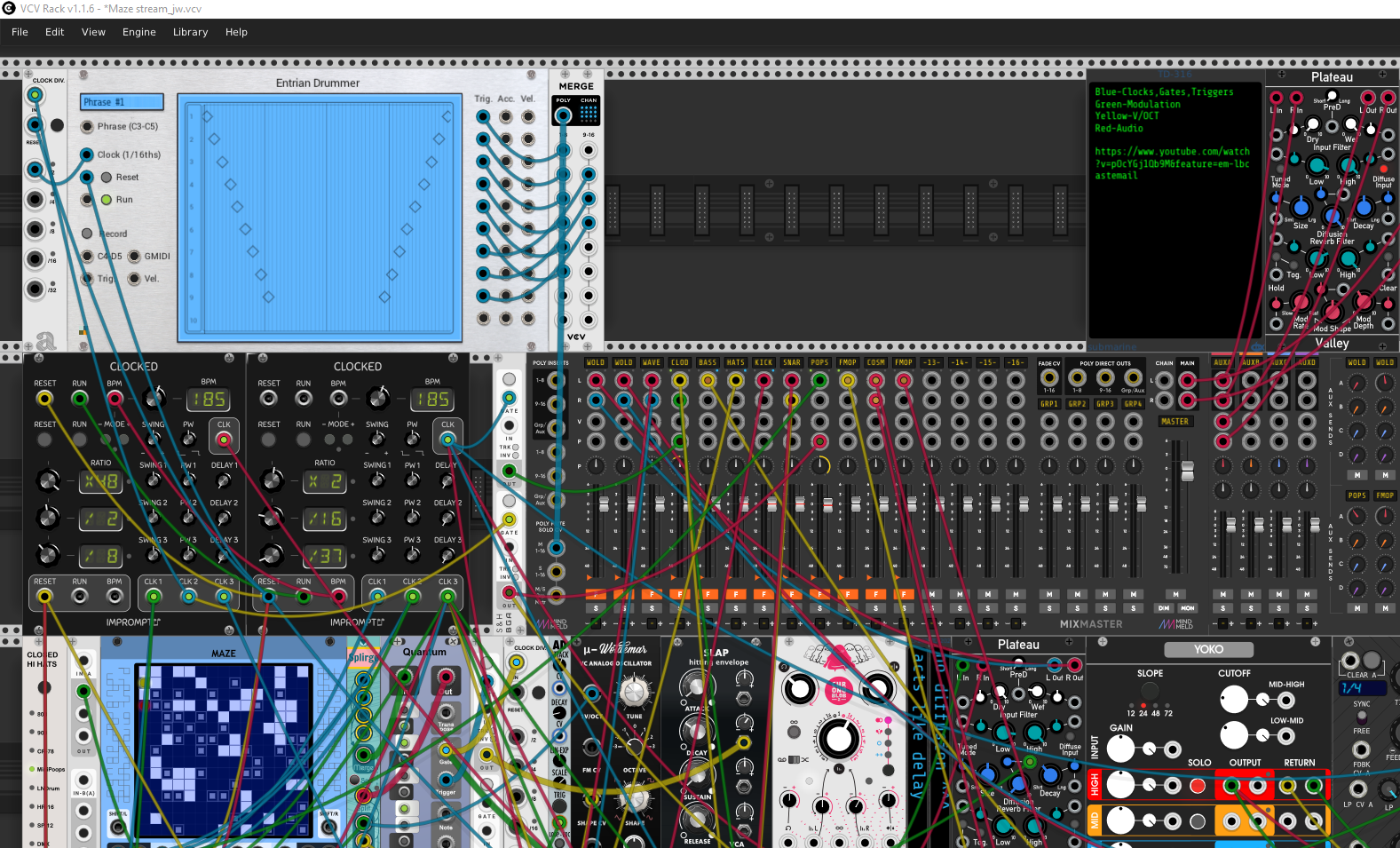Viewport: 1400px width, 848px height.
Task: Open the Phrase #1 selector on Entrian Drummer
Action: point(122,102)
